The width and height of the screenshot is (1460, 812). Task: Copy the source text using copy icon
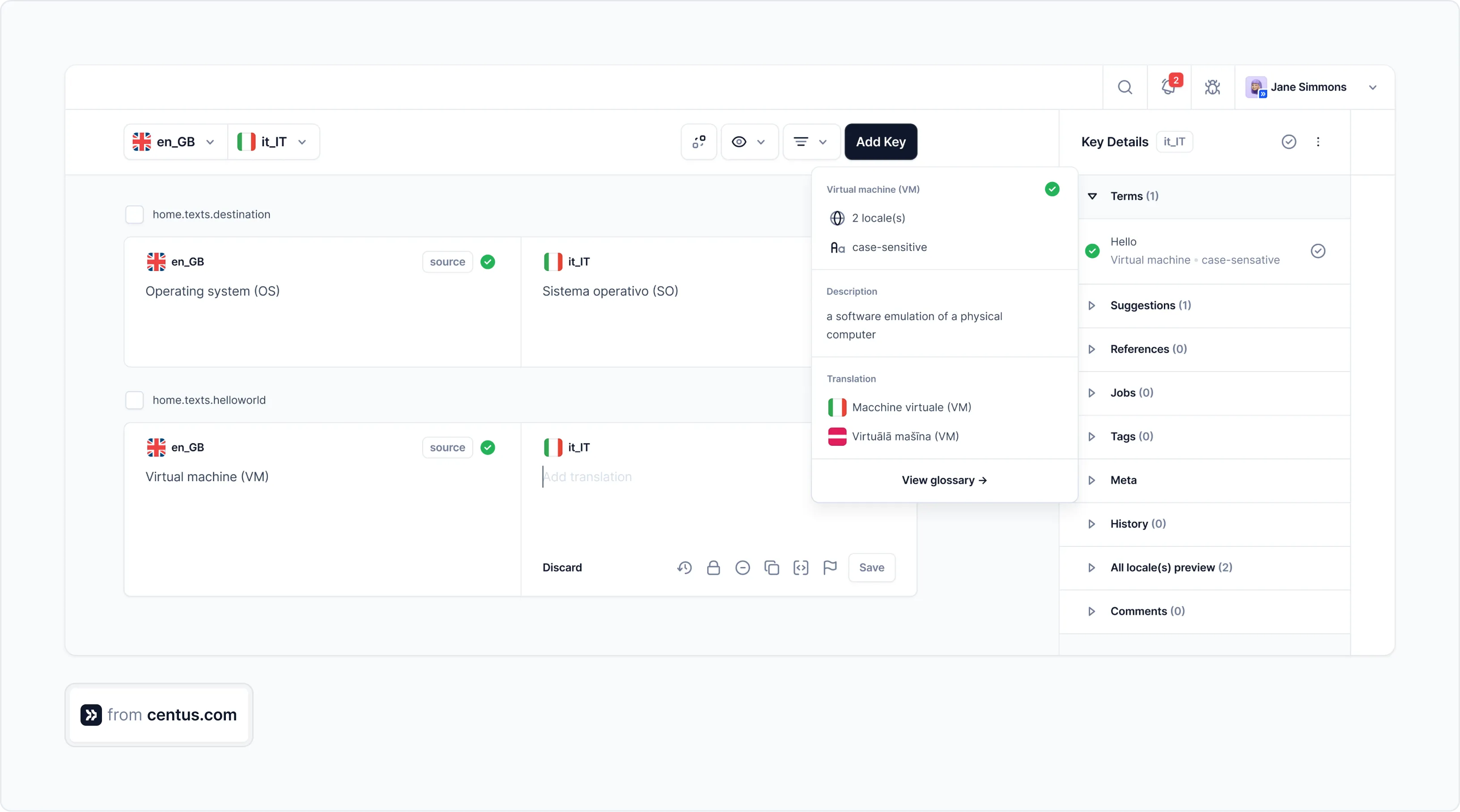[x=772, y=568]
